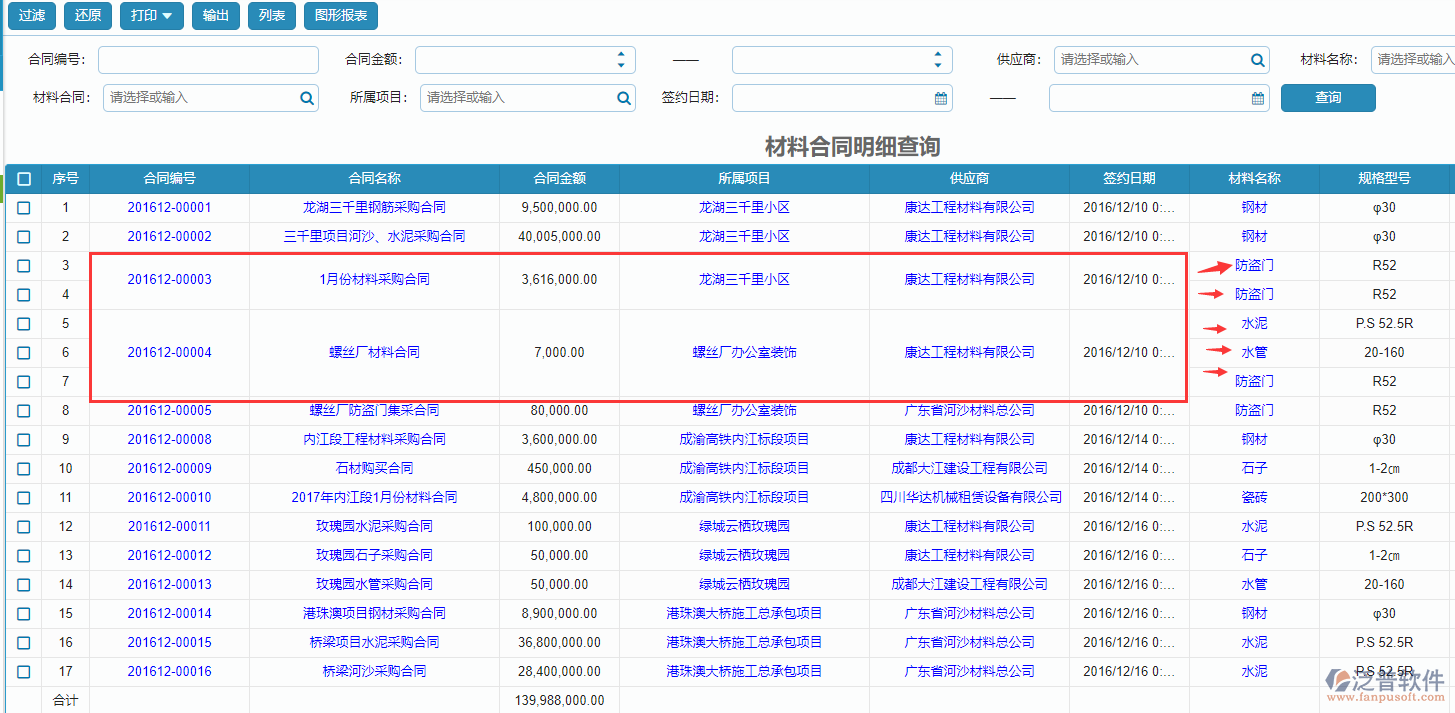This screenshot has height=713, width=1455.
Task: Click the supplier lookup magnifier icon
Action: pos(1257,60)
